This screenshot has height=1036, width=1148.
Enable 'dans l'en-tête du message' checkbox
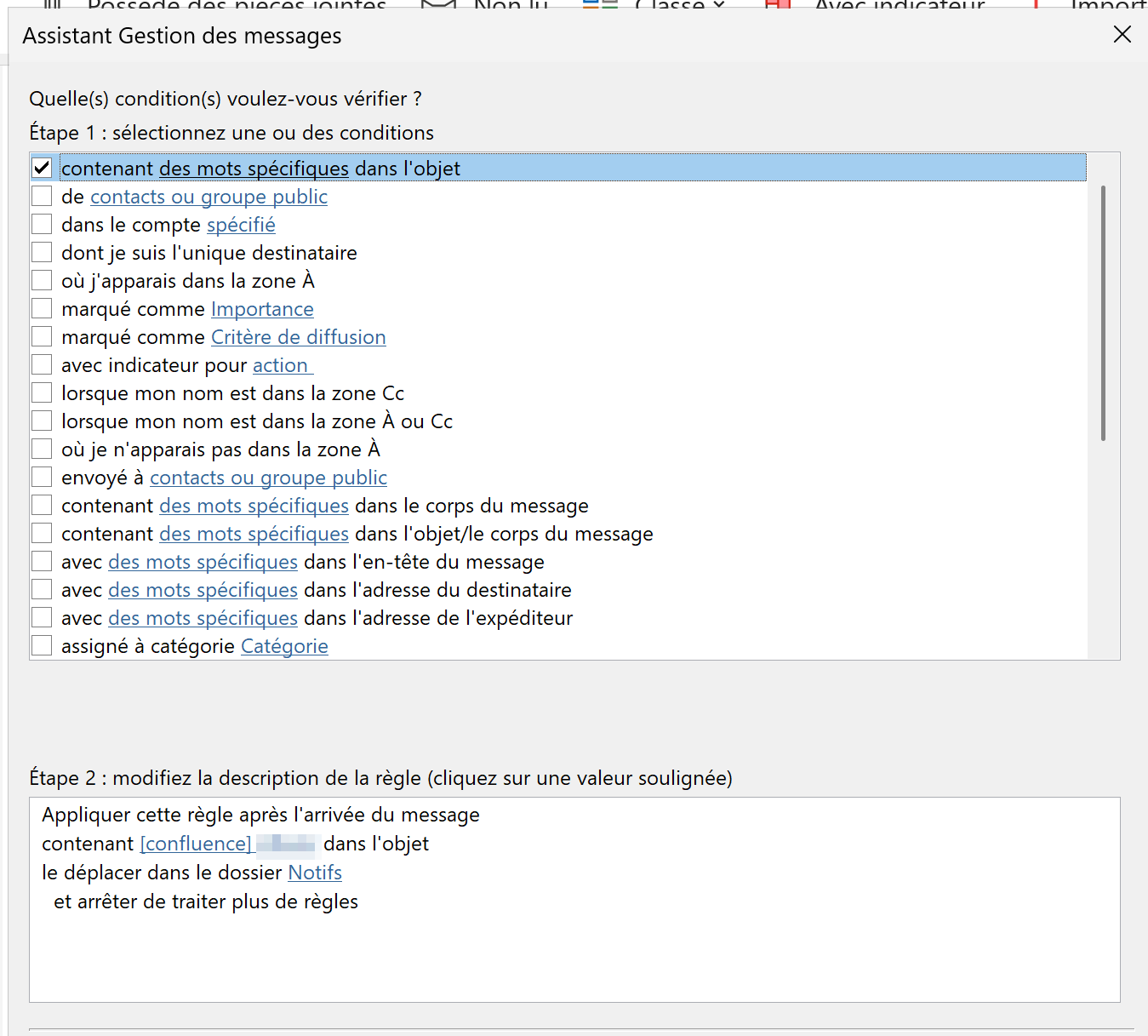point(42,561)
